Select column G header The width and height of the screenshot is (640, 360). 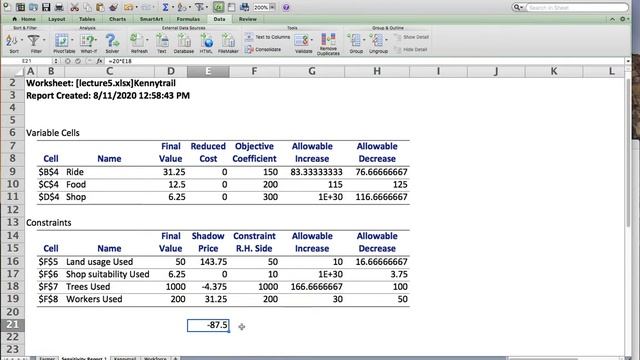312,71
